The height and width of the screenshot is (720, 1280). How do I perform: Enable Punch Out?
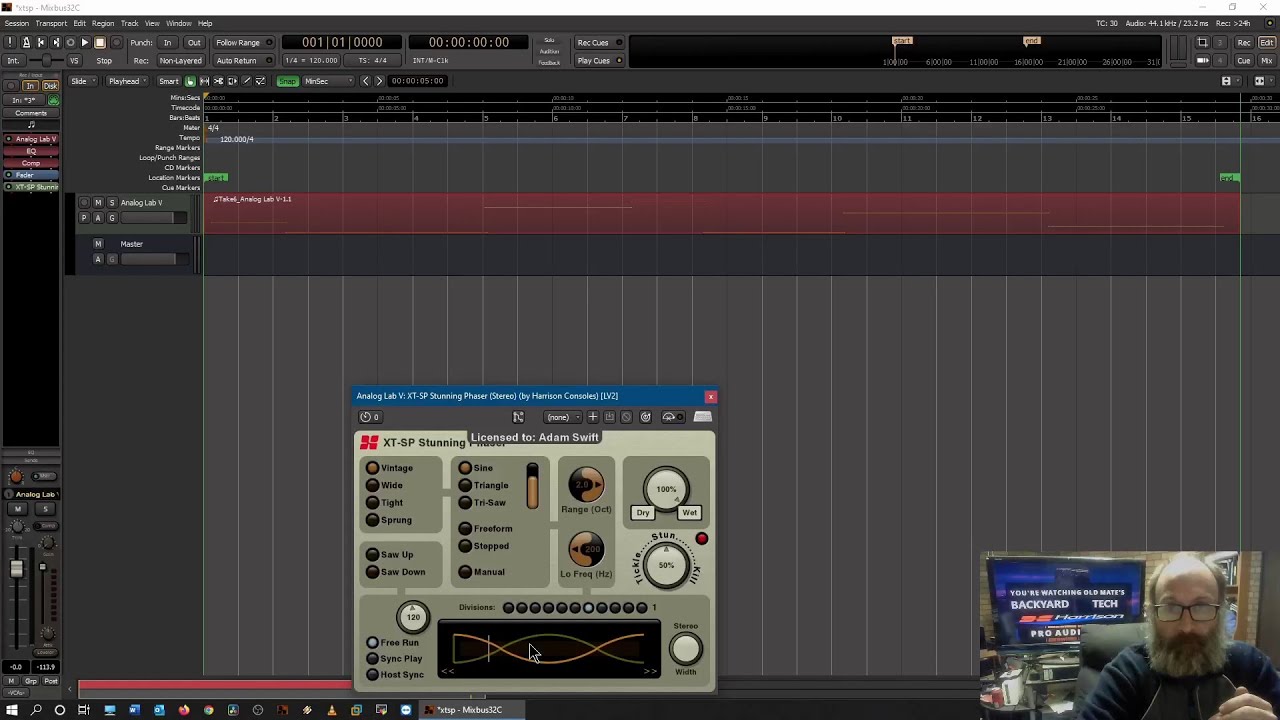pyautogui.click(x=194, y=43)
